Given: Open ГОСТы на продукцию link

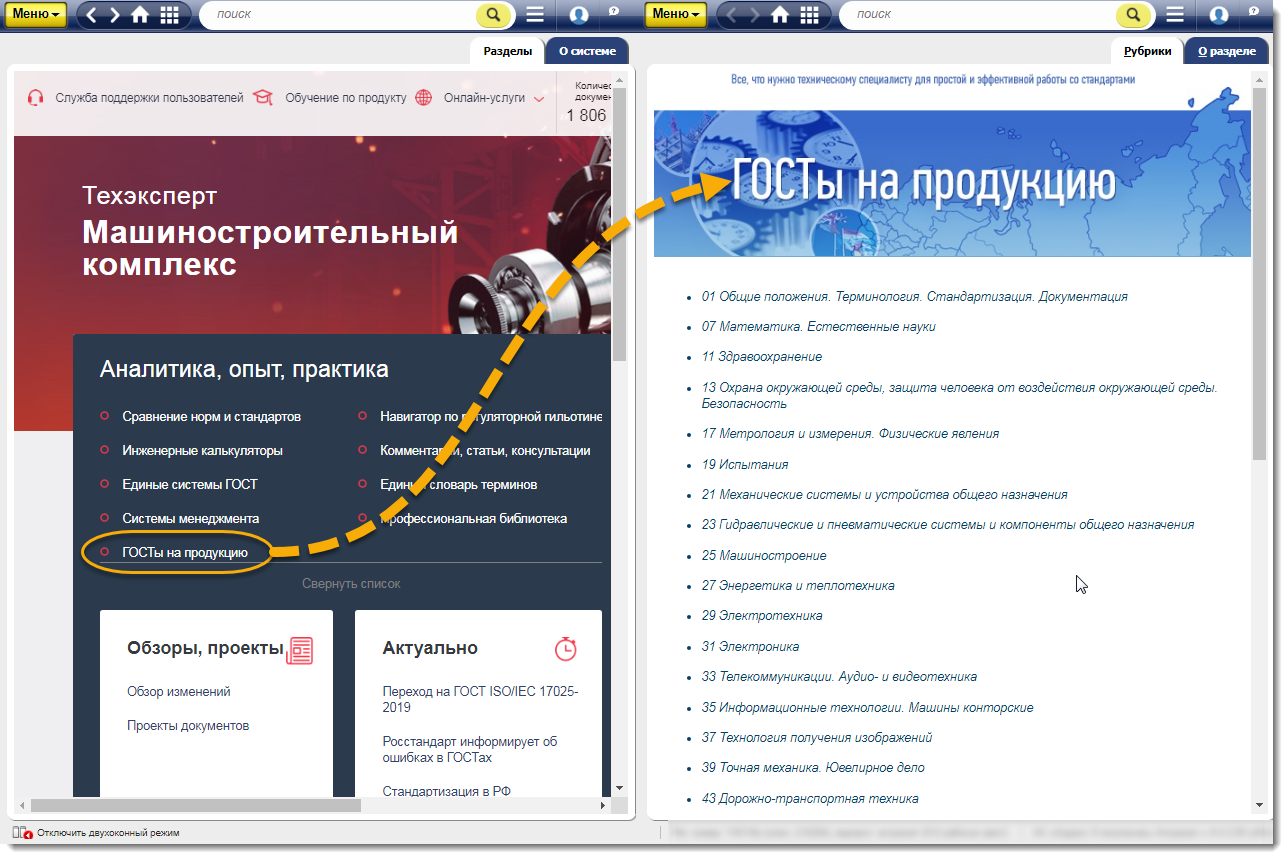Looking at the screenshot, I should click(185, 551).
